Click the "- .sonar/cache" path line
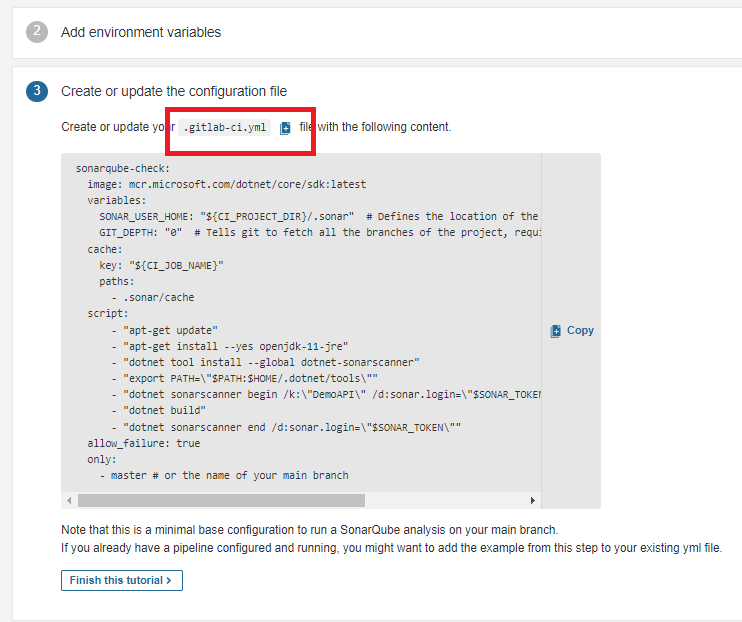 coord(152,297)
